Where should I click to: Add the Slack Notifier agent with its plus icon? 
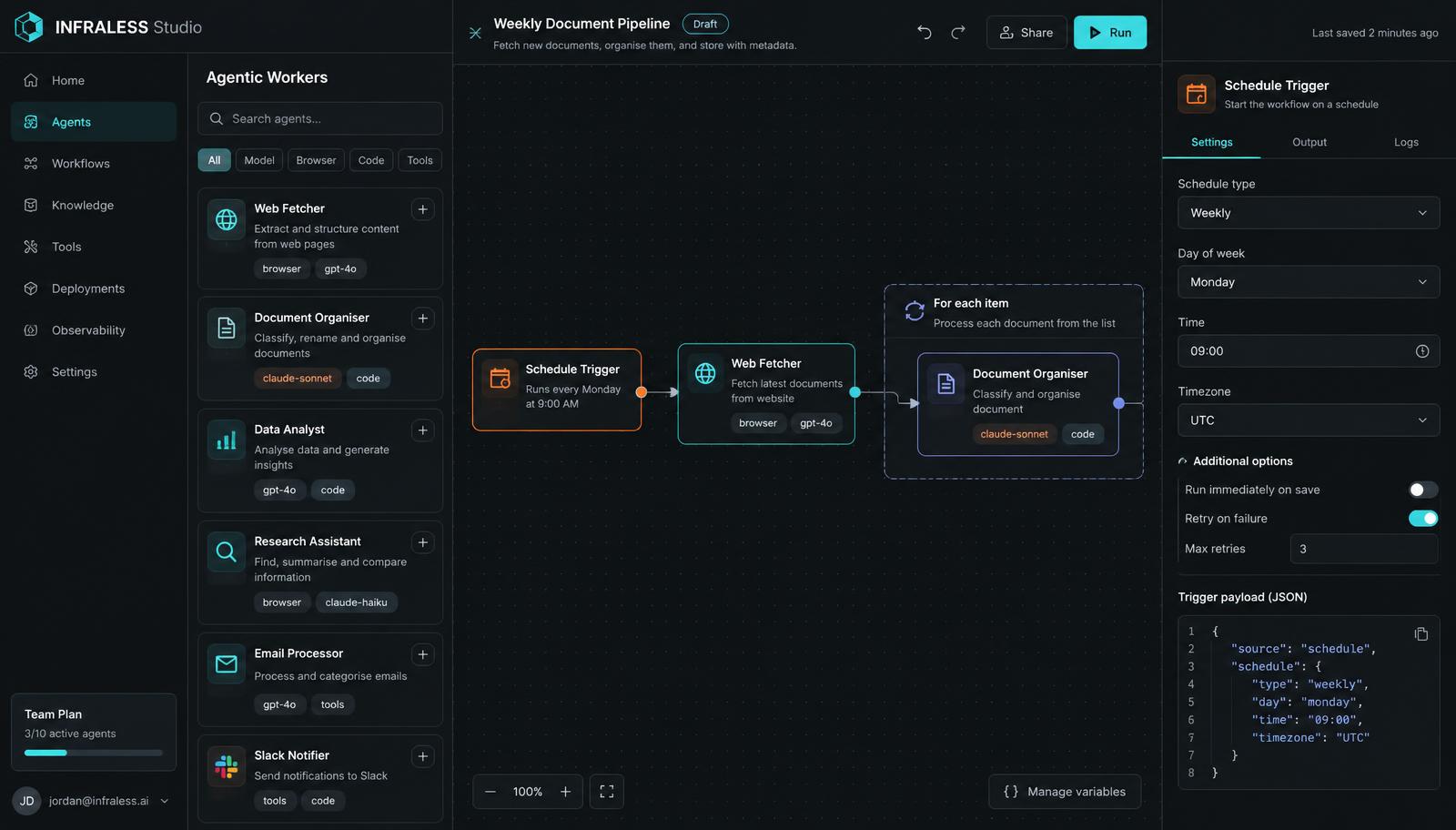point(423,756)
